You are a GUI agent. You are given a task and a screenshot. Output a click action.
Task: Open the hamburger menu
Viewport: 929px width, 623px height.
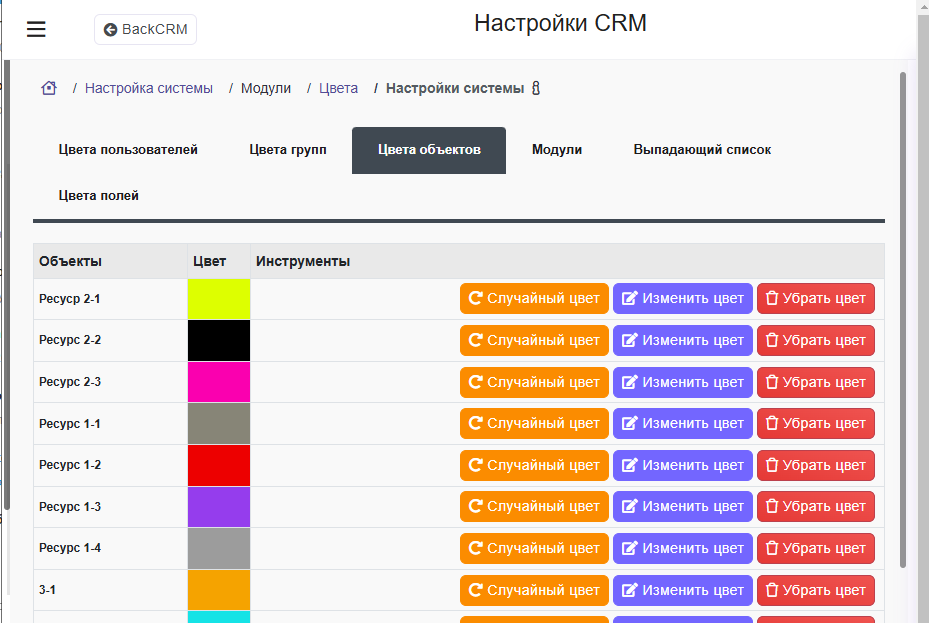36,29
